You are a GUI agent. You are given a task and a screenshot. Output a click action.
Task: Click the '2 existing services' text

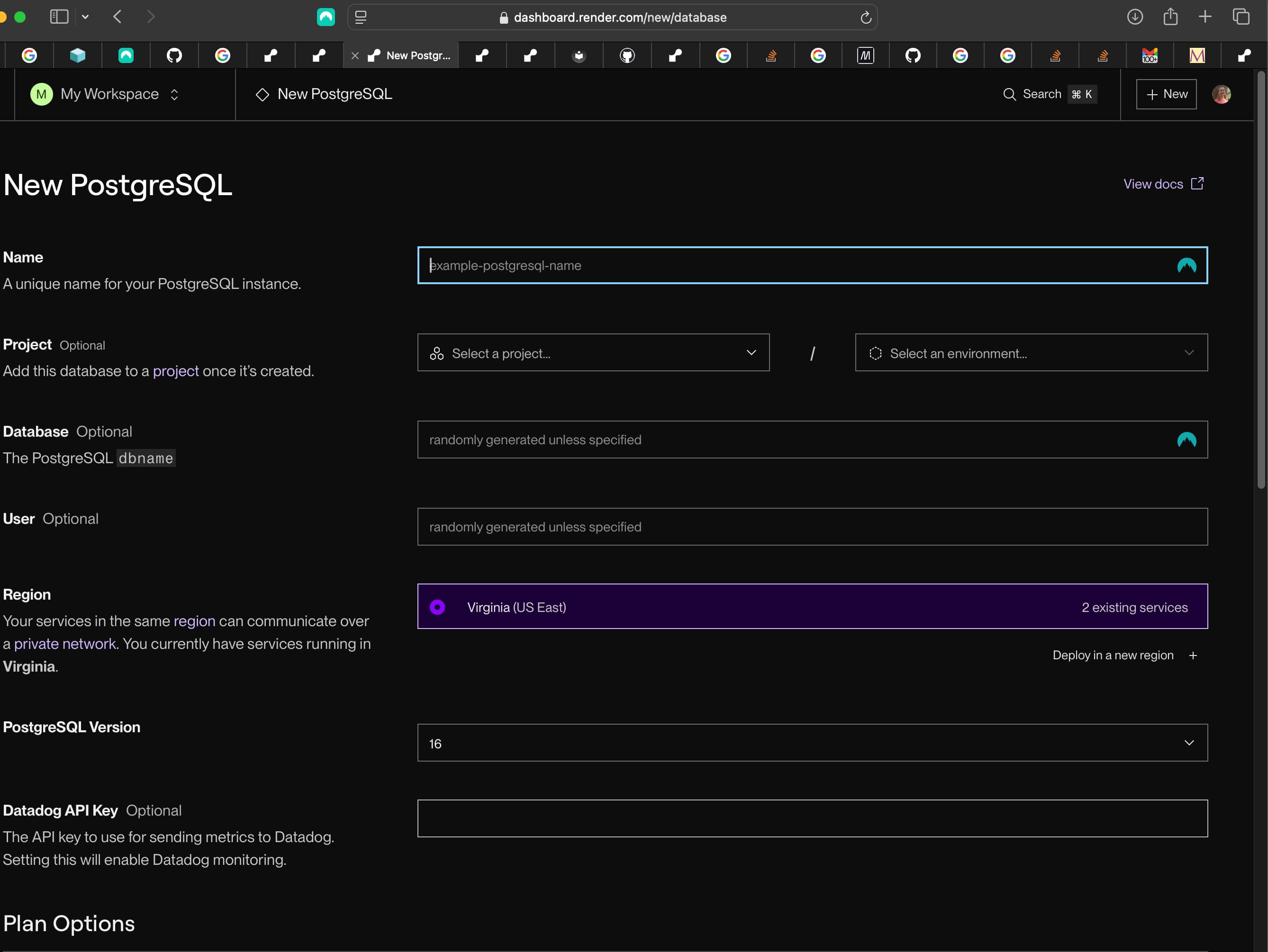(1134, 607)
